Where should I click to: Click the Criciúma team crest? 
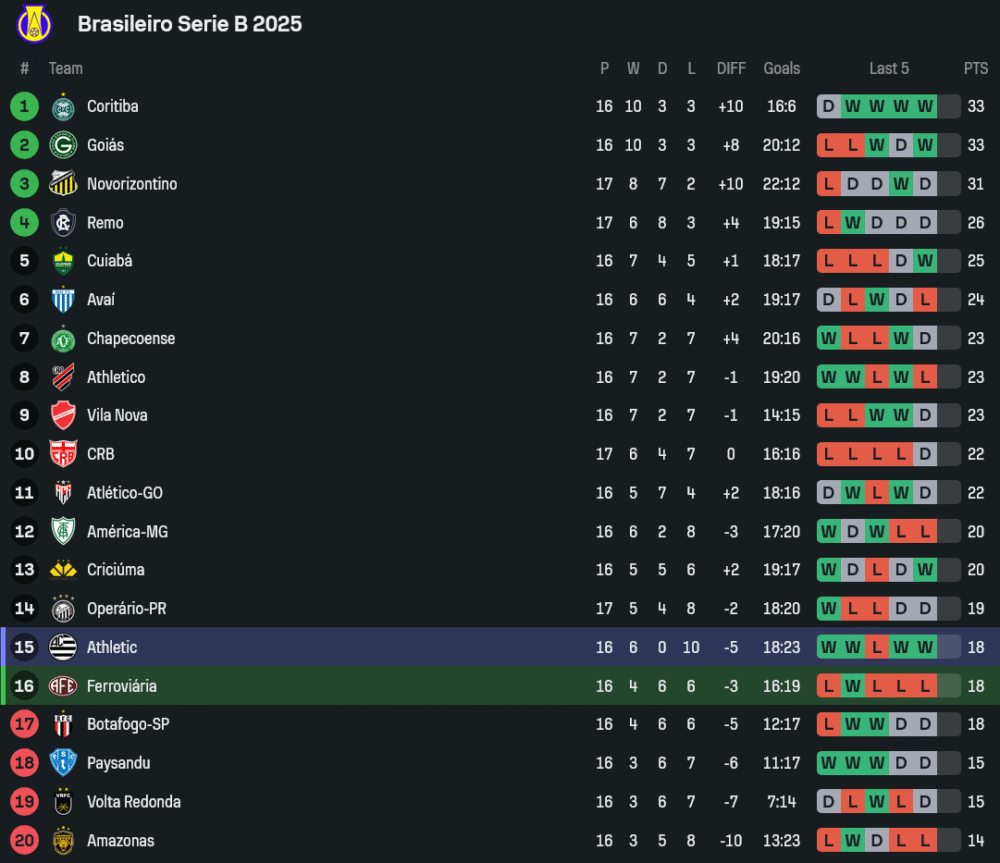tap(63, 570)
